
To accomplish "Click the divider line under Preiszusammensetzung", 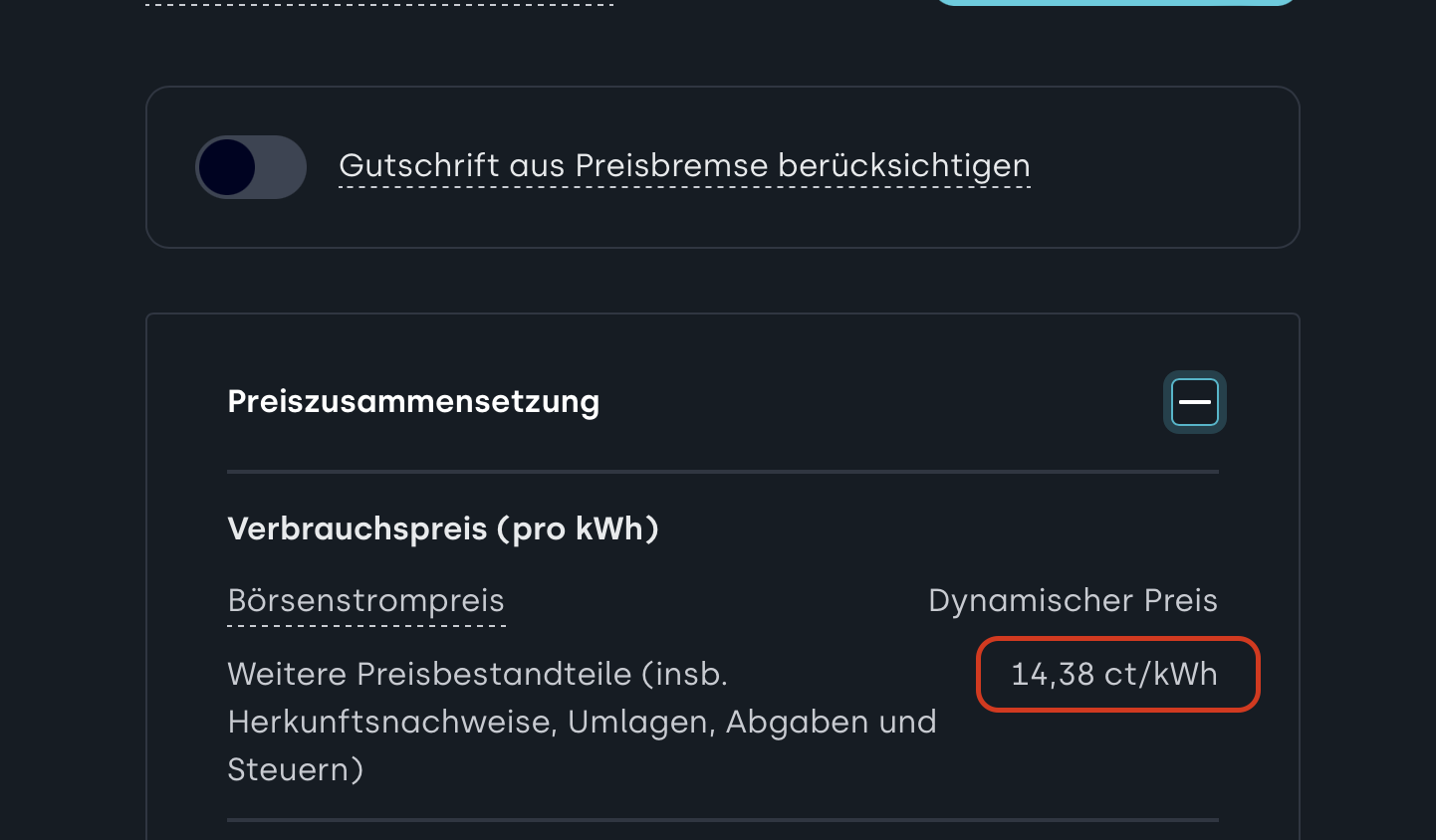I will 722,472.
